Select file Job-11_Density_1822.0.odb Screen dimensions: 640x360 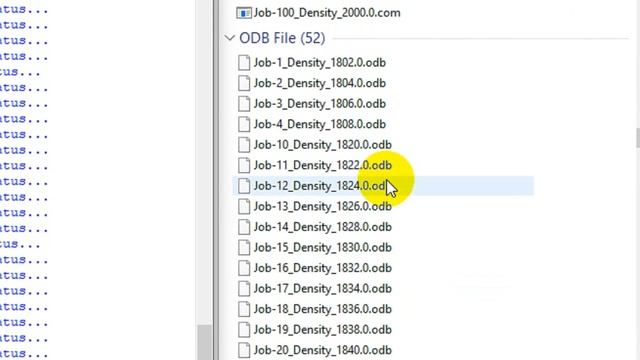322,165
